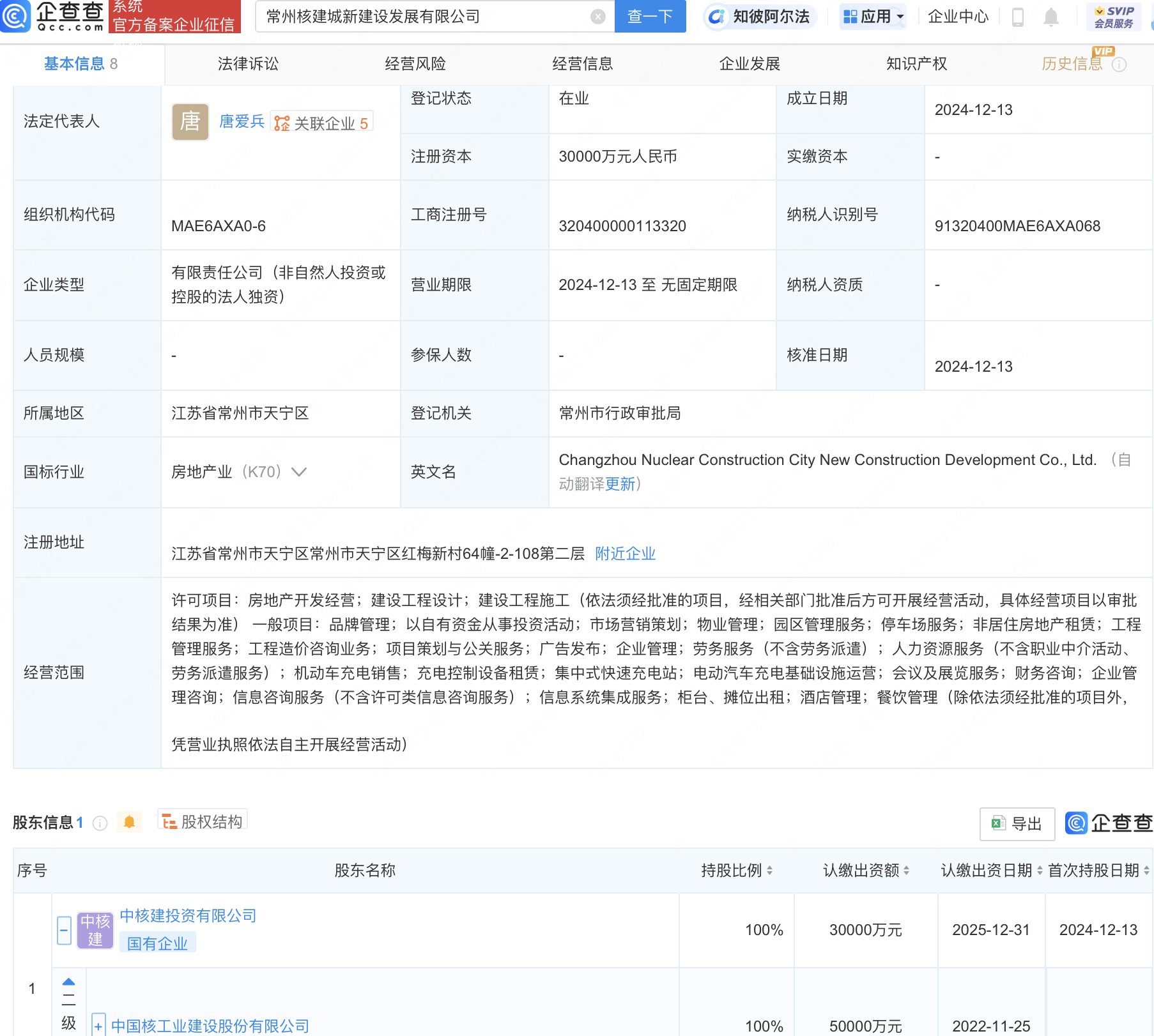Click the 50000万元 amount cell
The image size is (1154, 1036).
point(866,1026)
